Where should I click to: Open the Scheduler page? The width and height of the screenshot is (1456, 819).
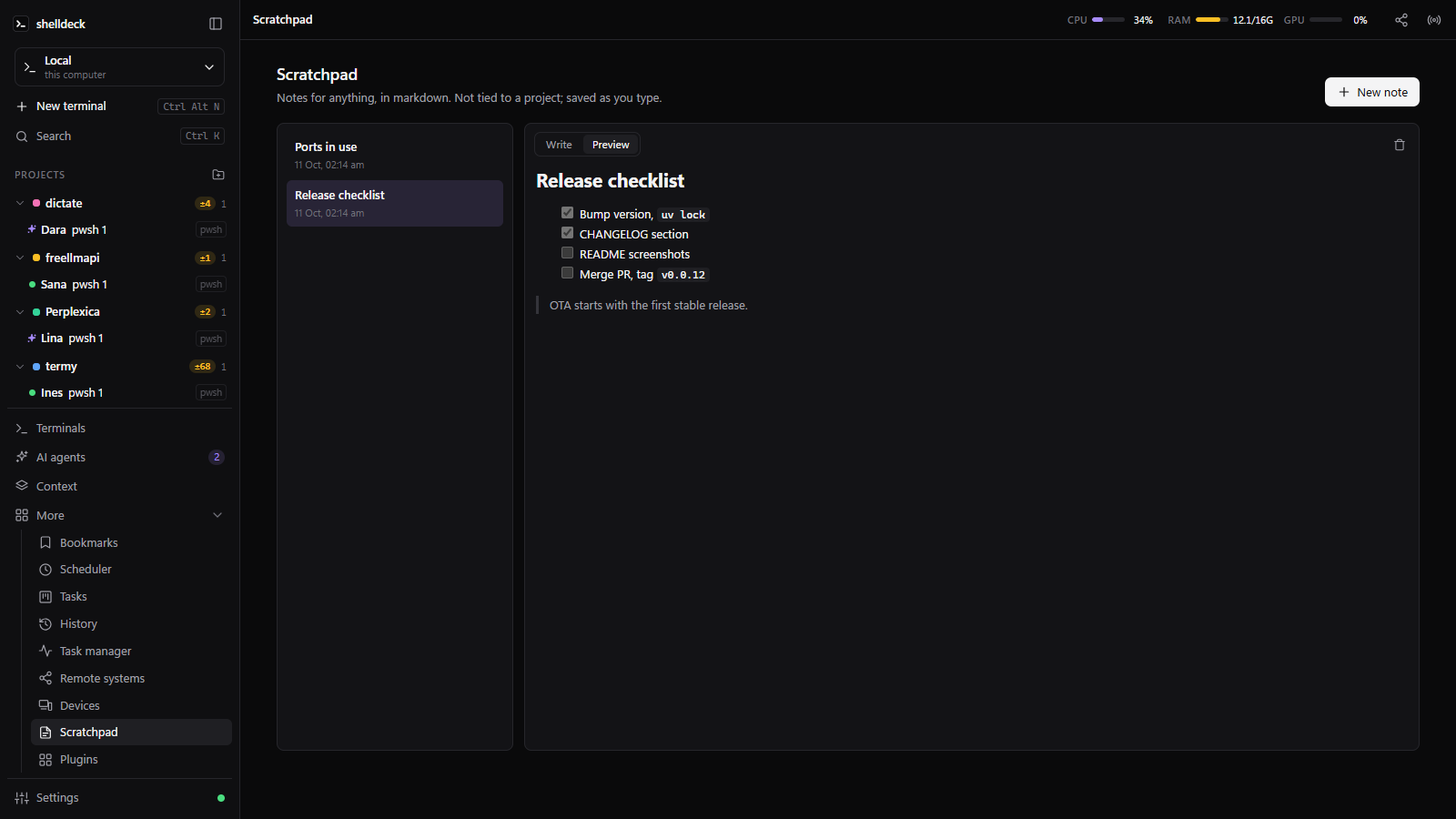coord(131,570)
